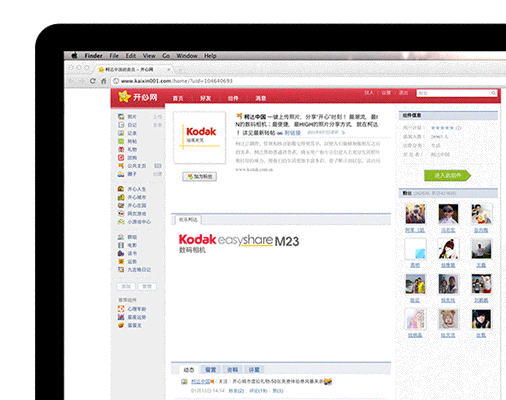Open the Apple menu

(x=74, y=55)
